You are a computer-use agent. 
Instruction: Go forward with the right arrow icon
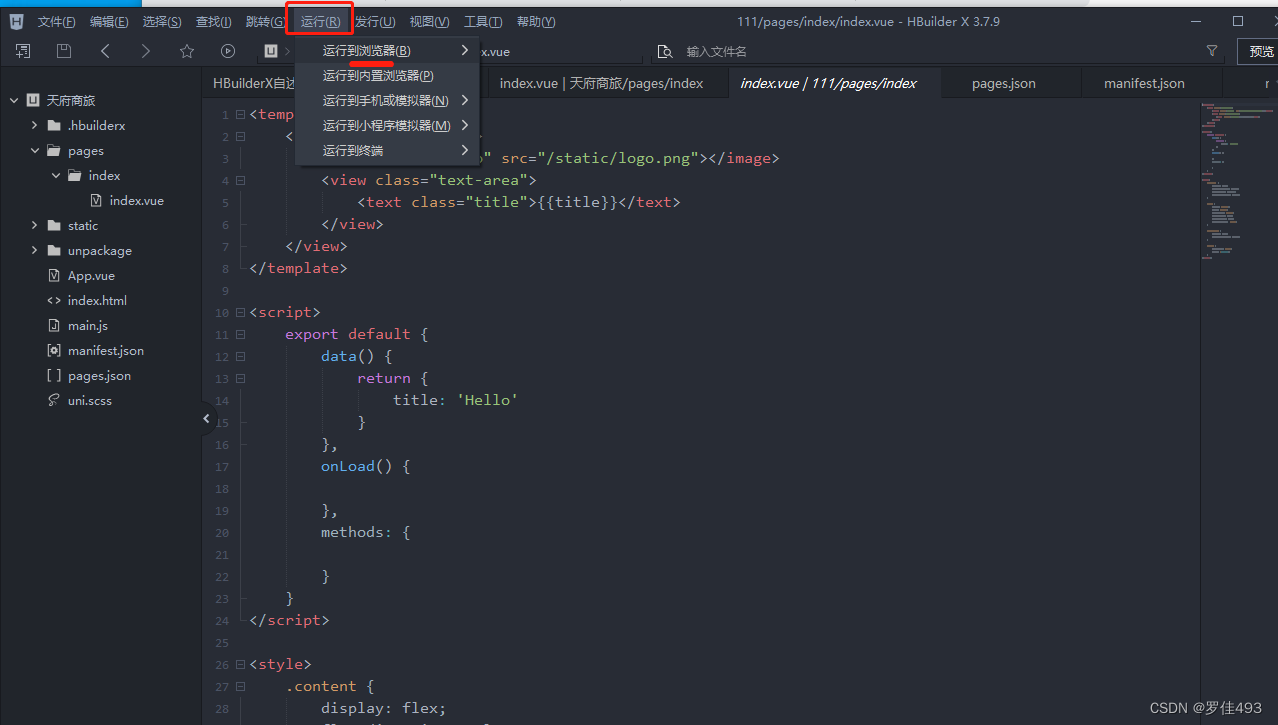[x=146, y=51]
